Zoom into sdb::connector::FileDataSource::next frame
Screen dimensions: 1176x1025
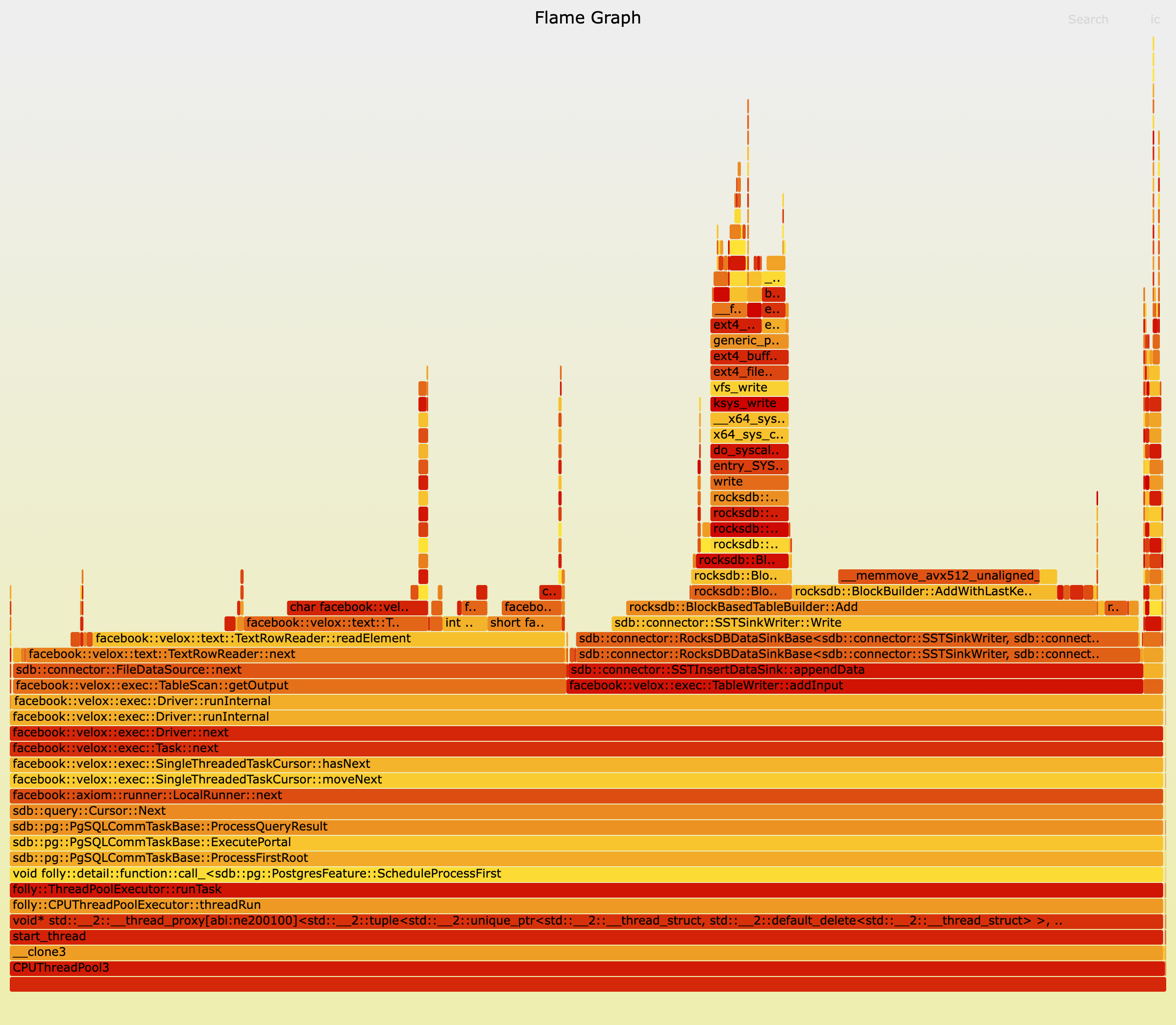pyautogui.click(x=229, y=670)
